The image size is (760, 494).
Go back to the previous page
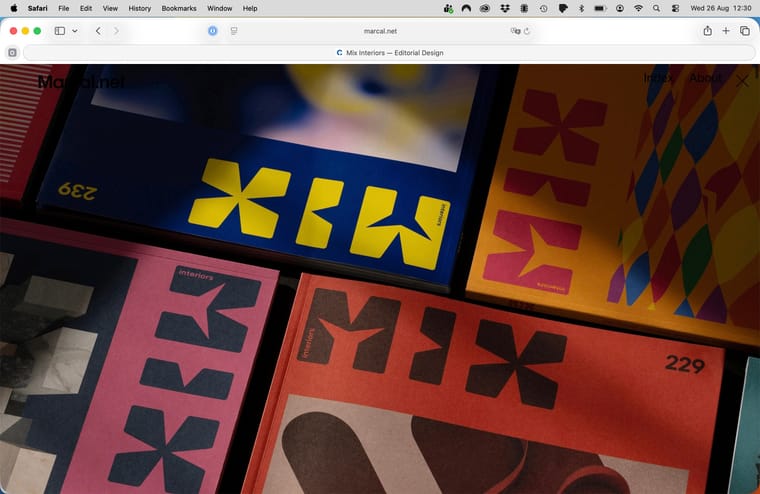tap(98, 31)
